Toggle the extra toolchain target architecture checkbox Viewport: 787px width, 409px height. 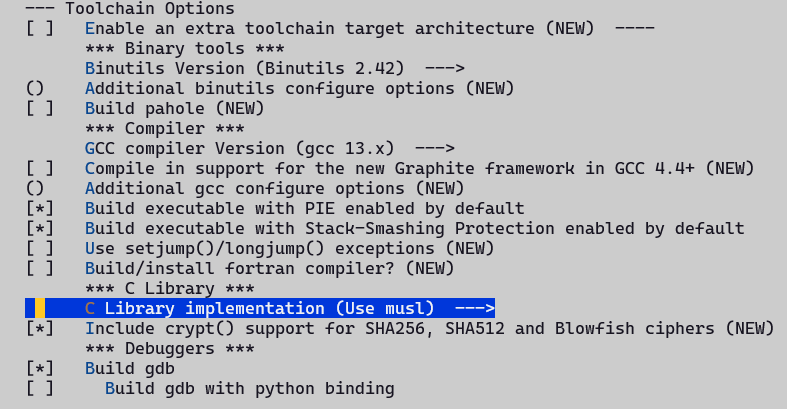(40, 28)
